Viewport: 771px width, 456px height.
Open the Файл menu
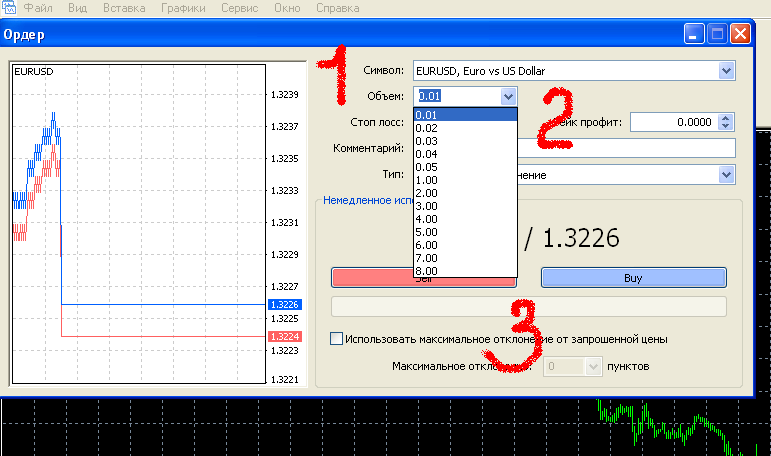click(38, 8)
